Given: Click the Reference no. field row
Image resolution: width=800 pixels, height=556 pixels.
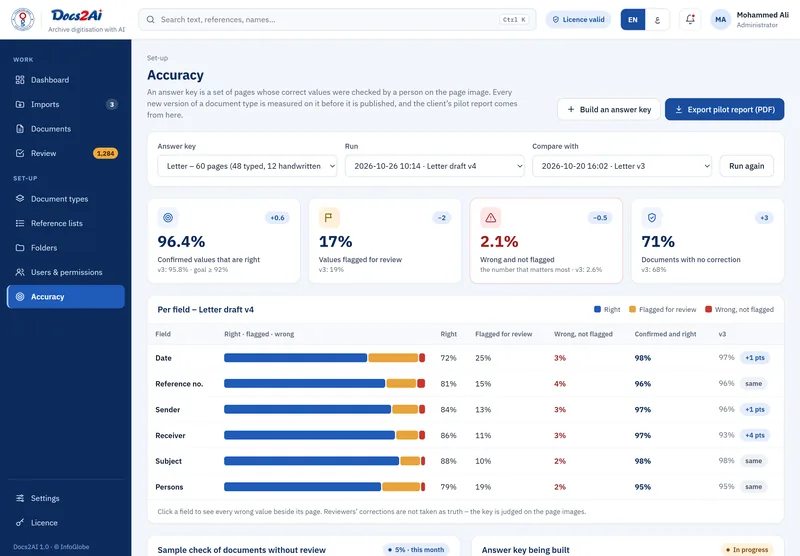Looking at the screenshot, I should (465, 384).
